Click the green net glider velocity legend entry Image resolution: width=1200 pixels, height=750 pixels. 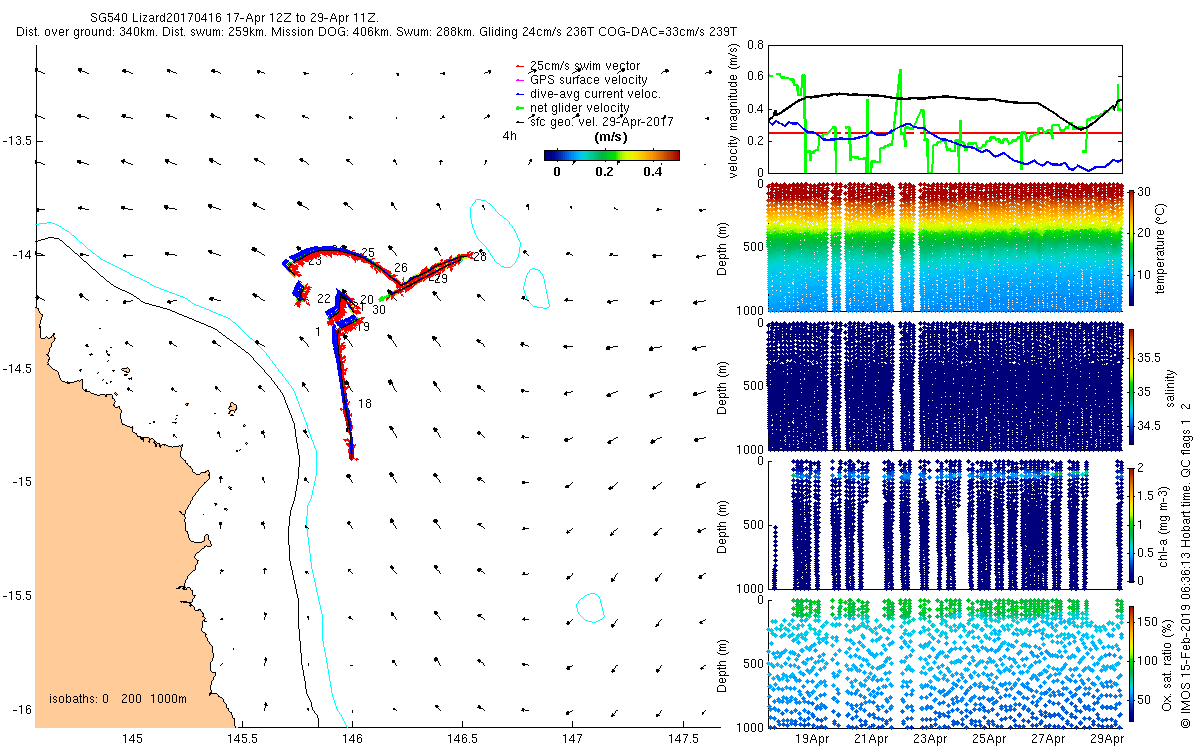571,108
